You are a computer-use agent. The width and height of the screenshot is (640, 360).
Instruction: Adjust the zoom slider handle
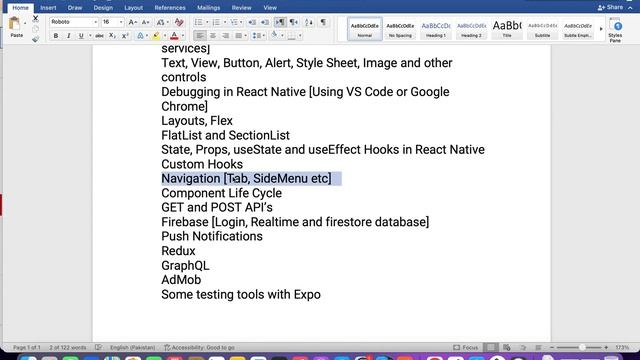(x=582, y=347)
